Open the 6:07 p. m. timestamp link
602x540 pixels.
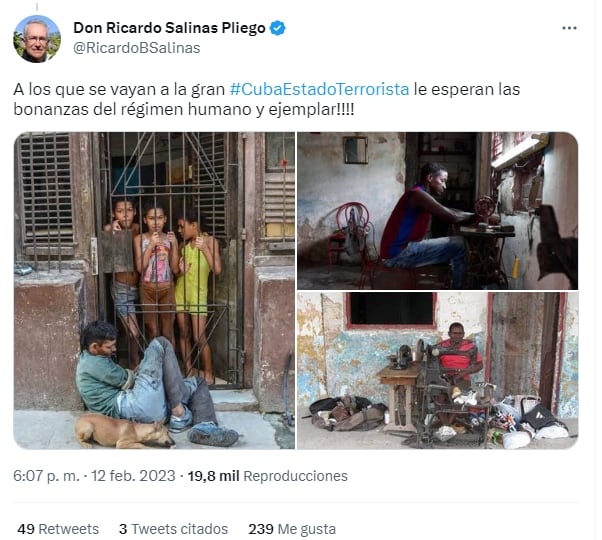coord(46,476)
